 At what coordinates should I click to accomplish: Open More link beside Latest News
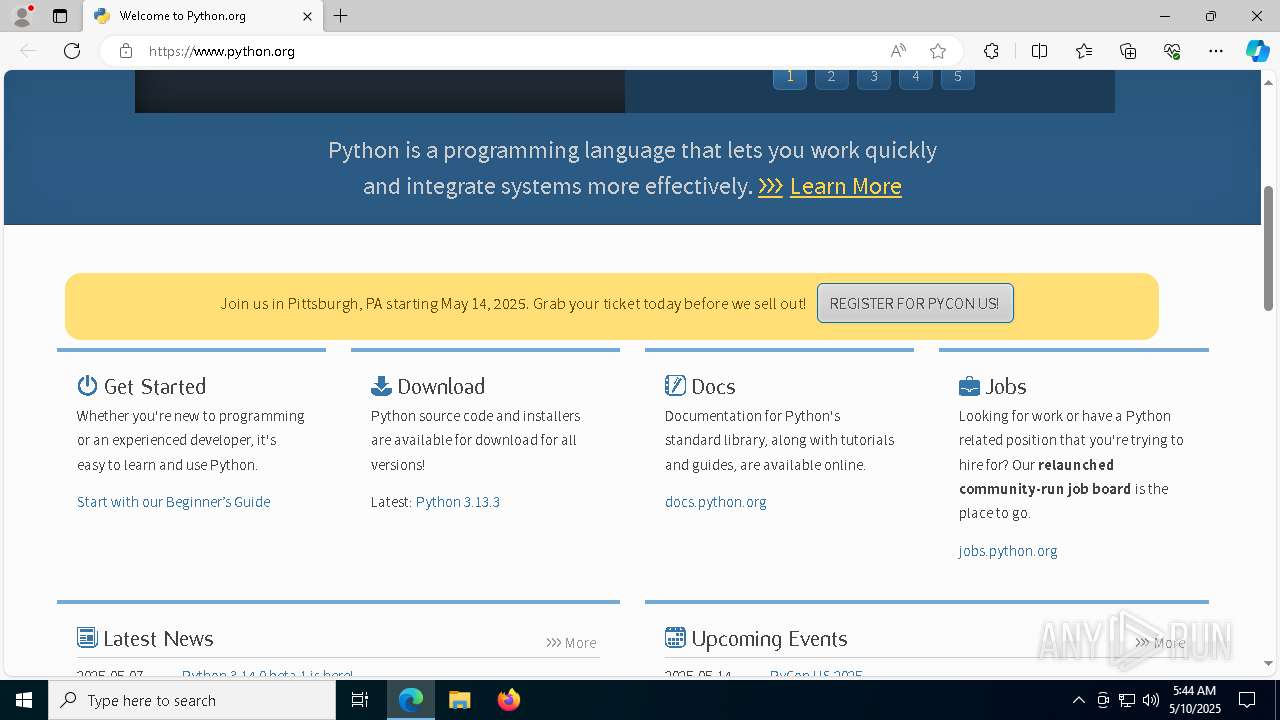click(x=571, y=643)
